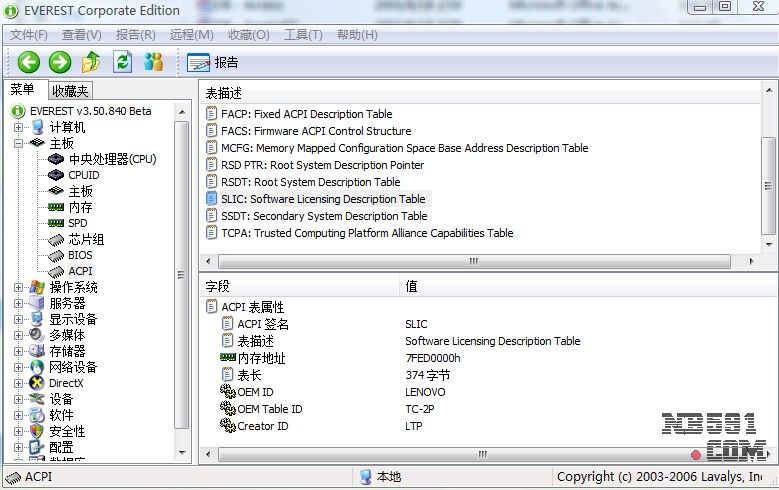Screen dimensions: 779x490
Task: Open the 报告 report button
Action: click(x=213, y=62)
